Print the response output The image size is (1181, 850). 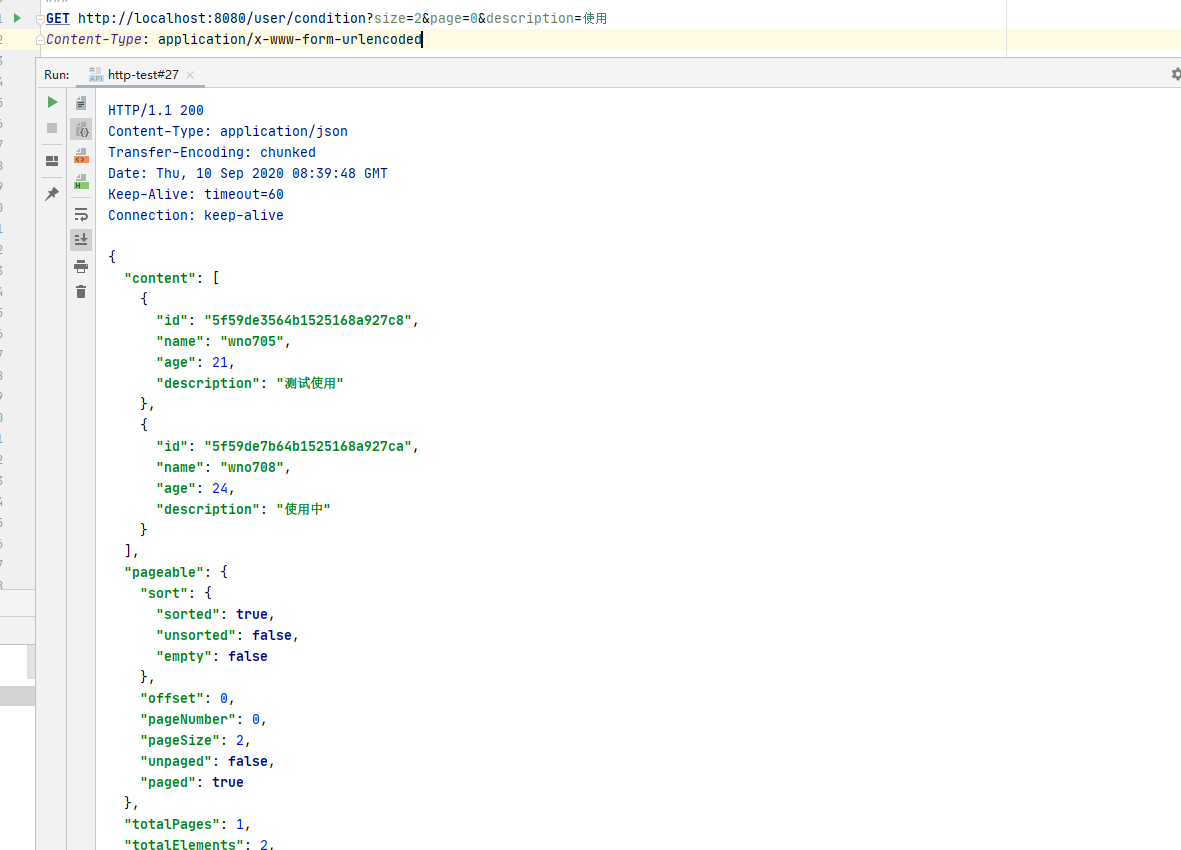(x=81, y=266)
